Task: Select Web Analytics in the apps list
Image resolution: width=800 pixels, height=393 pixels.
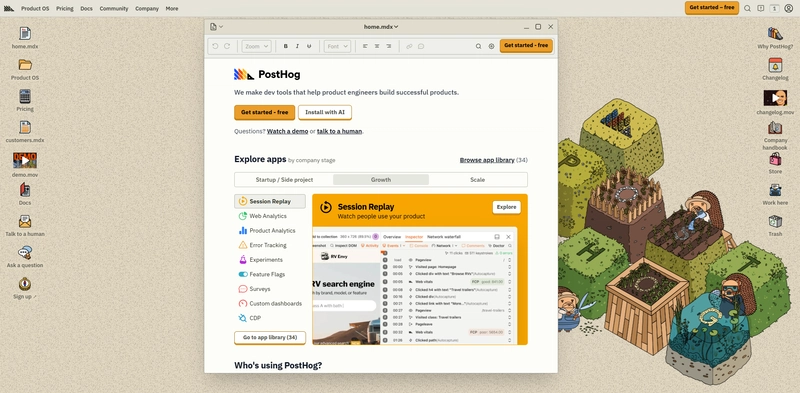Action: coord(270,216)
